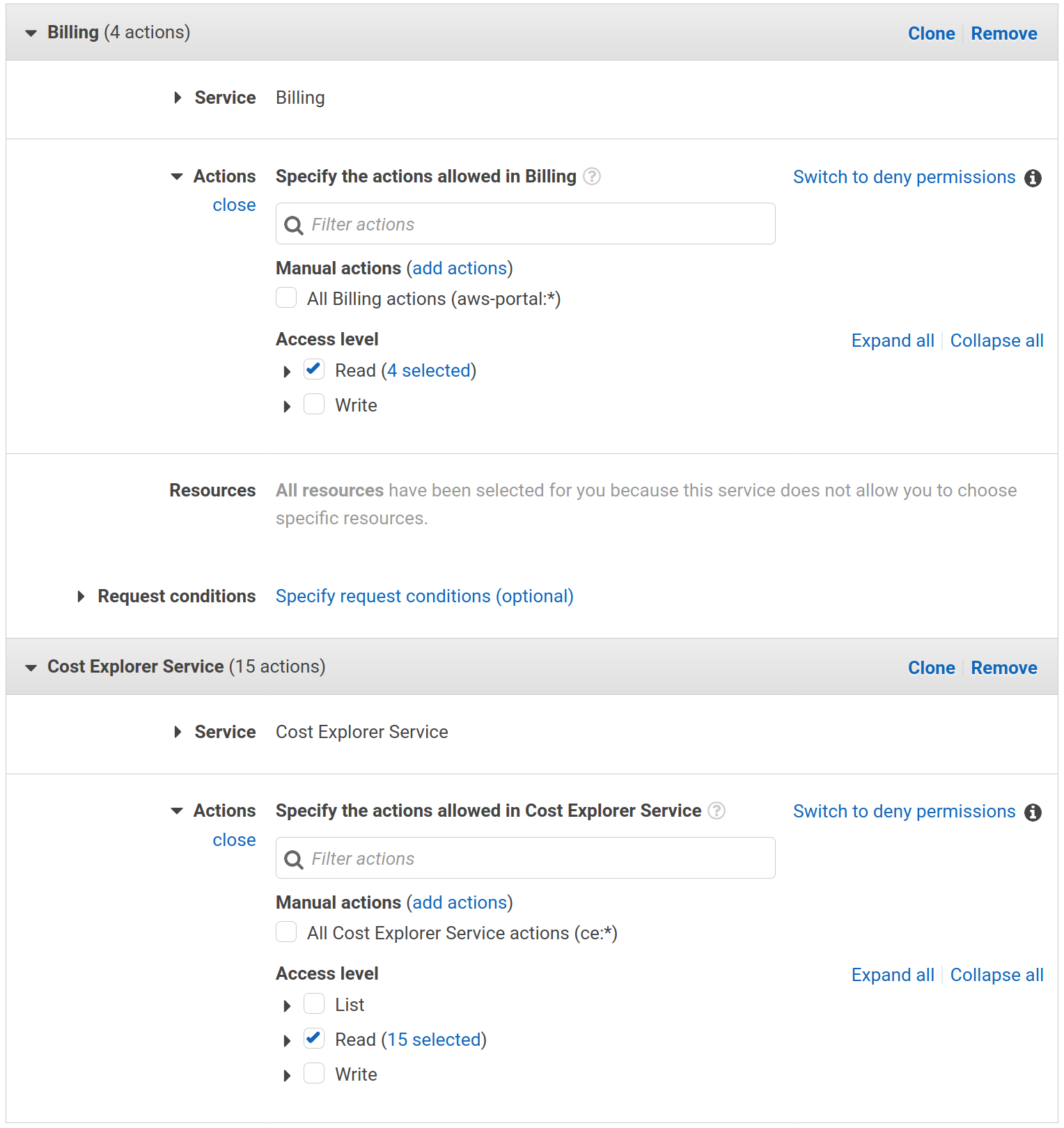Clone the Billing permission block
The width and height of the screenshot is (1064, 1128).
[931, 33]
